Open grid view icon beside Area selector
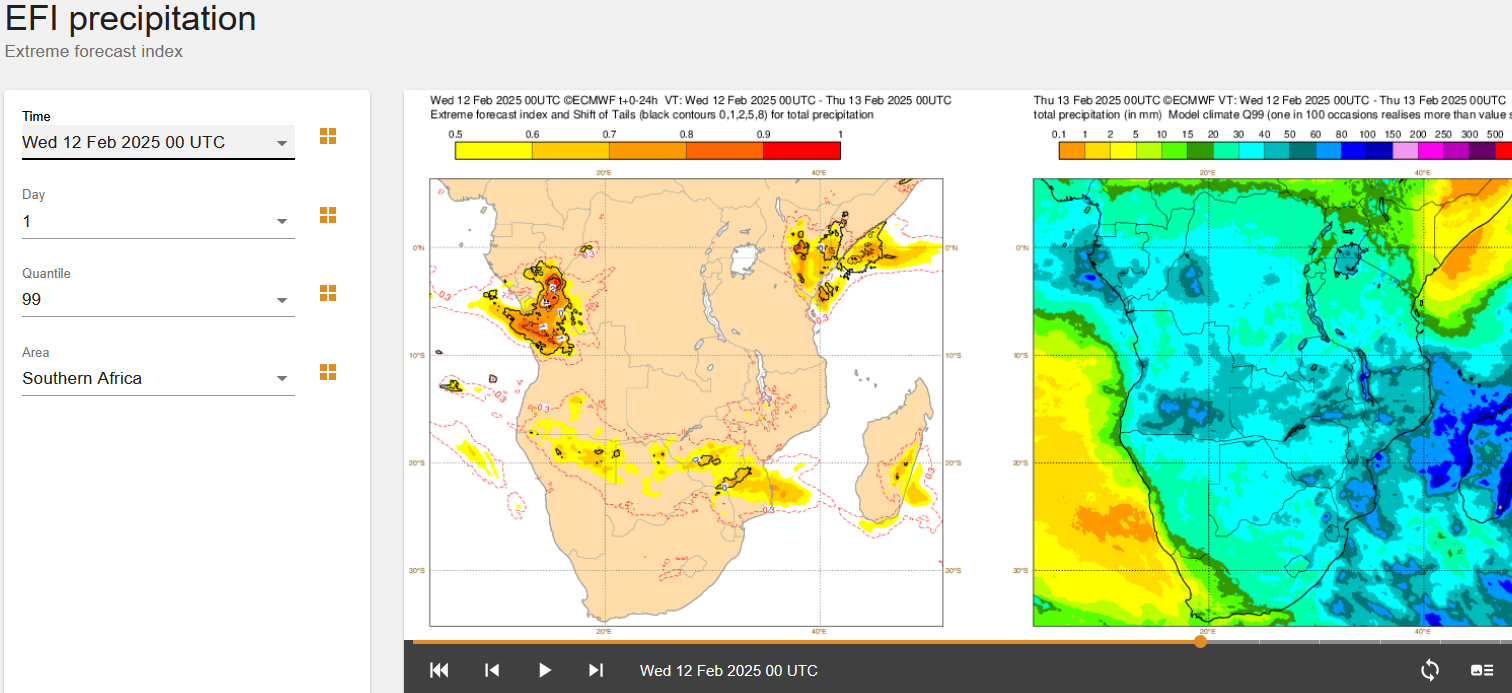Screen dimensions: 1512x693 (328, 372)
